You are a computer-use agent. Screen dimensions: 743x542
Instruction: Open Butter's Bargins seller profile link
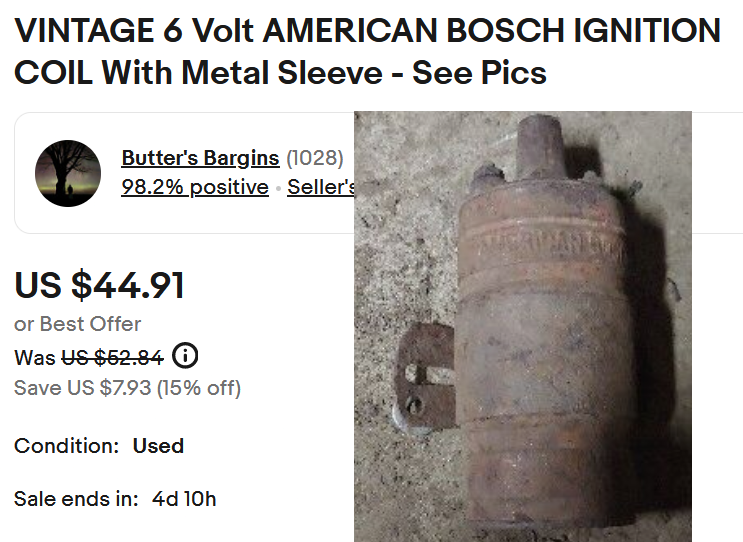(x=200, y=158)
